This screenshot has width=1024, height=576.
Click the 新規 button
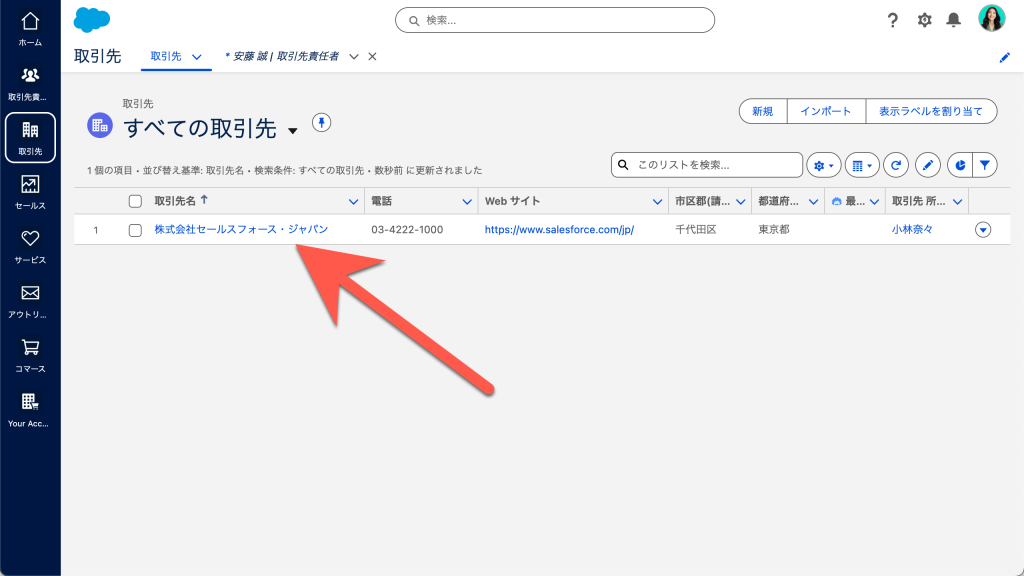point(762,111)
